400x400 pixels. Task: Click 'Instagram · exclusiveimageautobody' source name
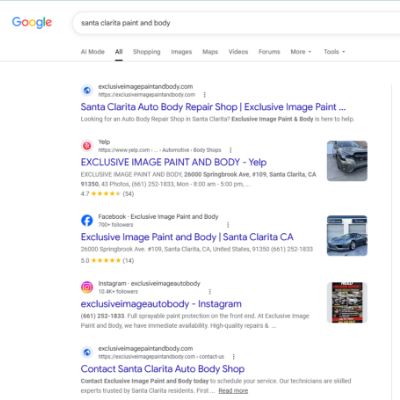coord(149,283)
